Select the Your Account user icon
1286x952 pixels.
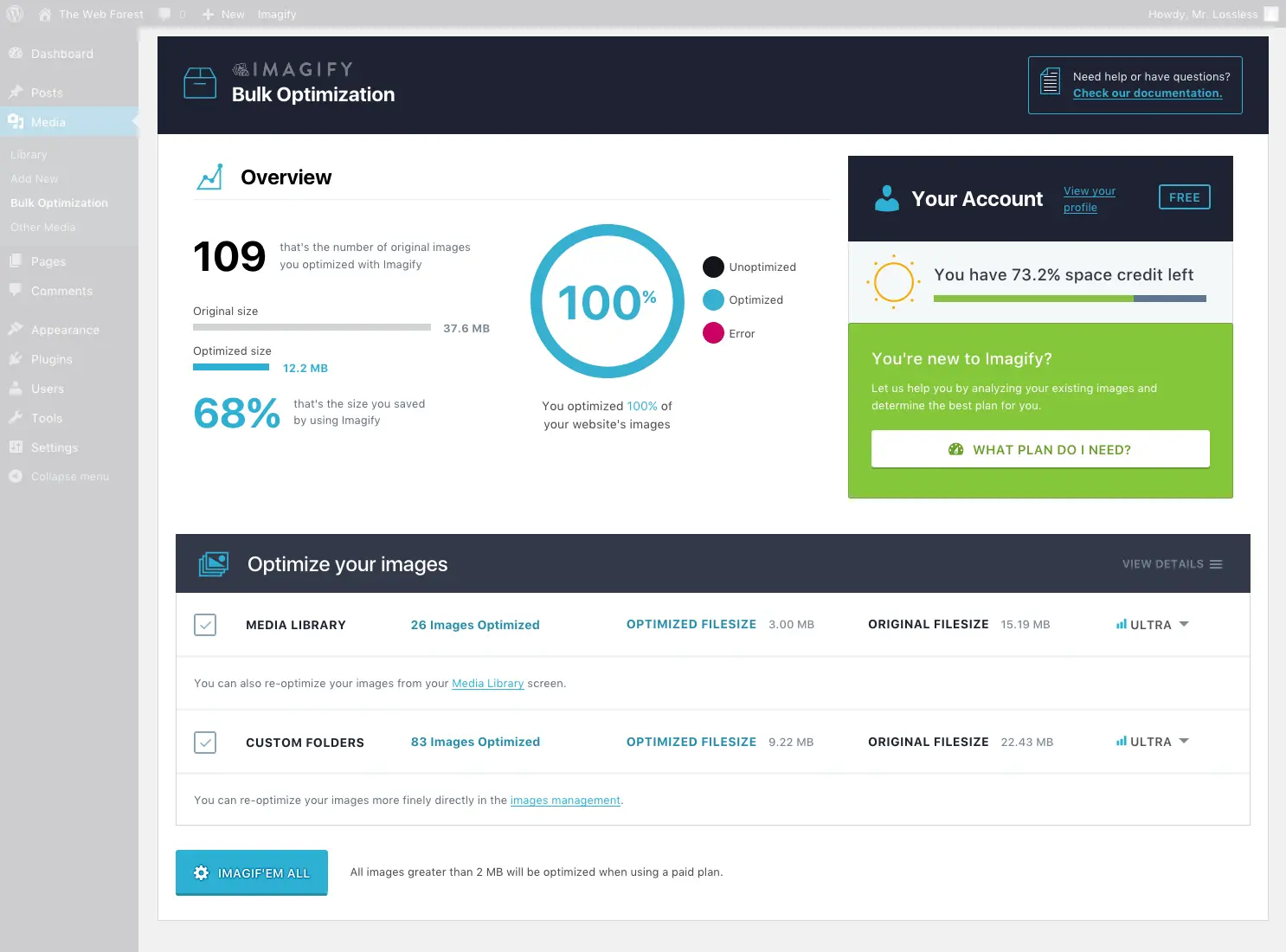pos(886,198)
